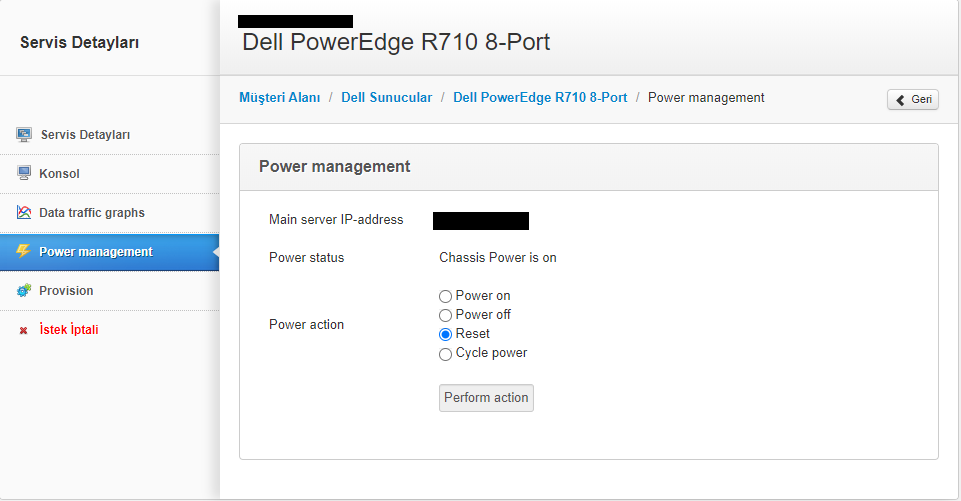Select the Cycle power radio option
The width and height of the screenshot is (961, 501).
(446, 354)
